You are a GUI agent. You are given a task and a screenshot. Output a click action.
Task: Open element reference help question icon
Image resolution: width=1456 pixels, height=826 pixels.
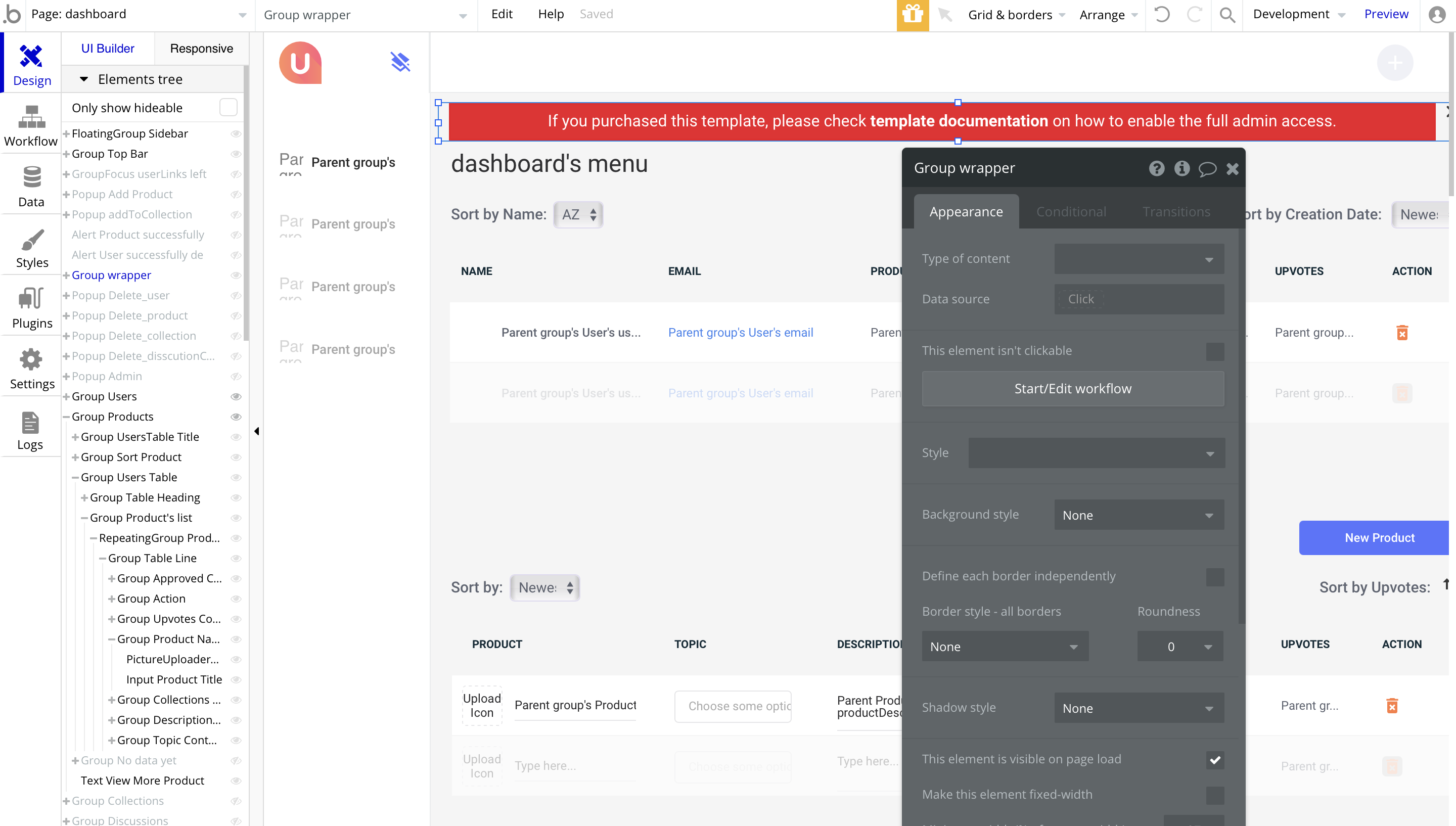click(1157, 168)
